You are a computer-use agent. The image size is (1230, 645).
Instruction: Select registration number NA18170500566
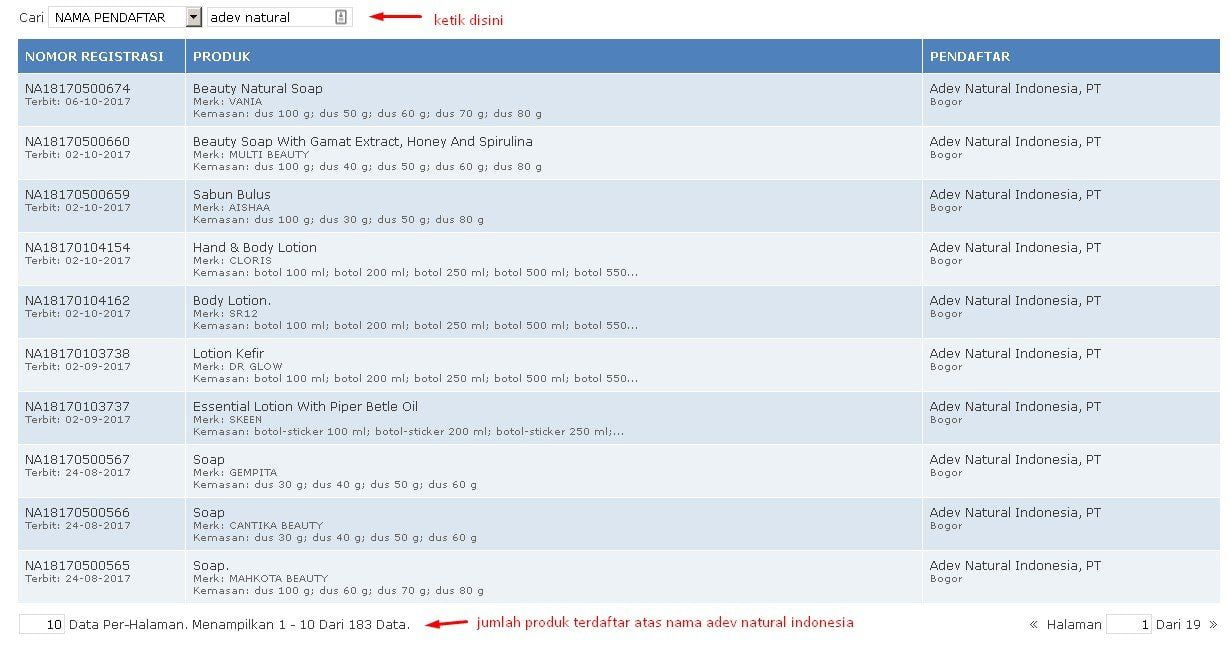click(x=77, y=513)
